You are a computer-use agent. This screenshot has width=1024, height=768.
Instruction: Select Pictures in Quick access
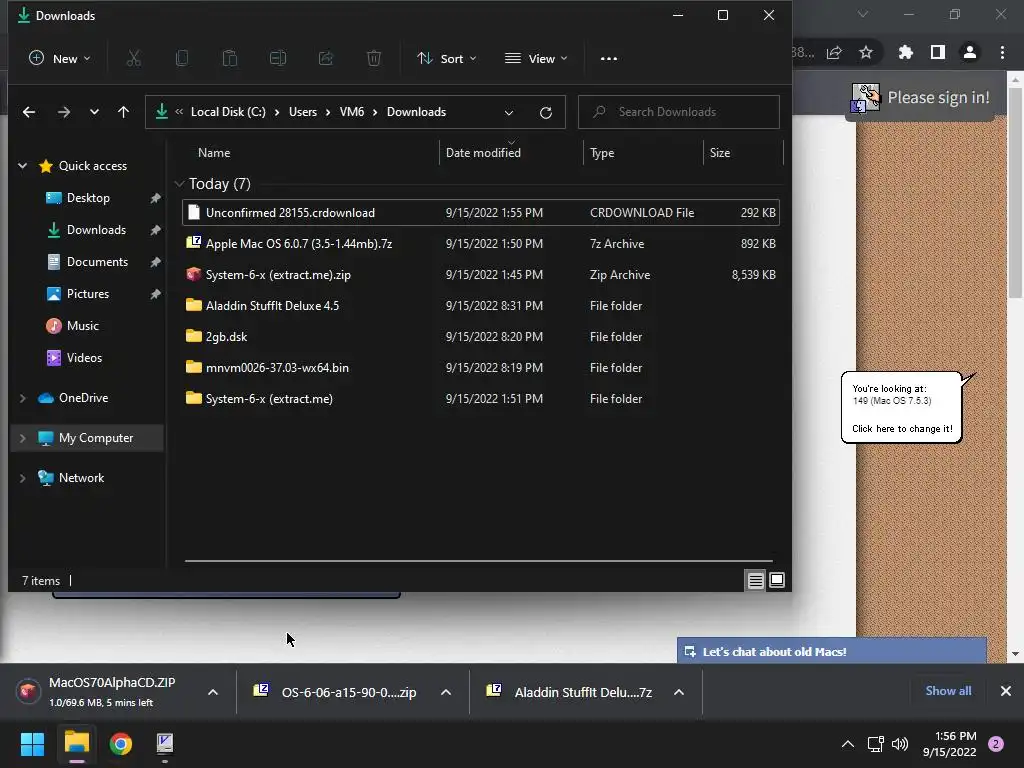(x=88, y=294)
